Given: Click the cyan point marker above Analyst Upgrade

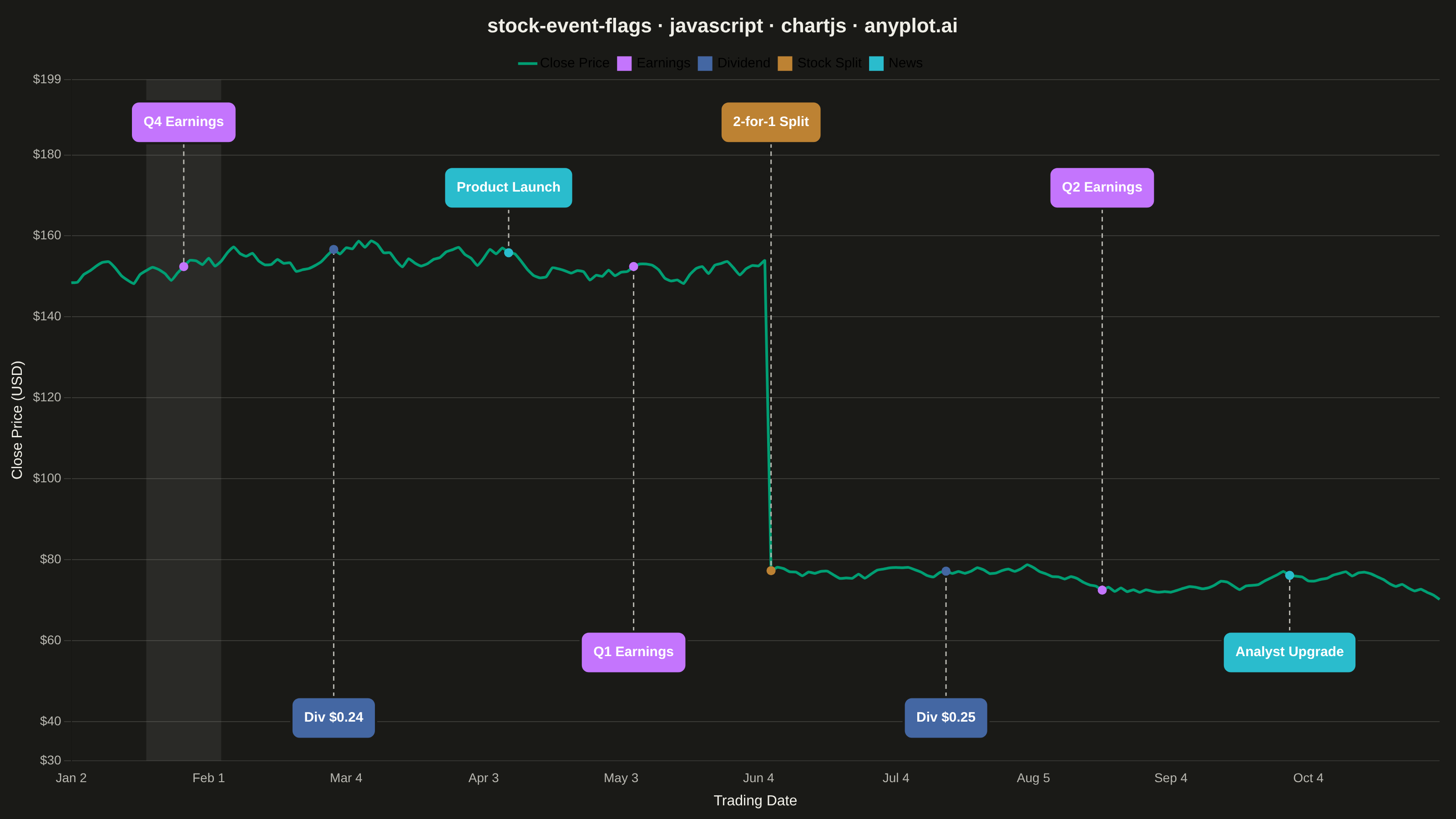Looking at the screenshot, I should [1290, 576].
